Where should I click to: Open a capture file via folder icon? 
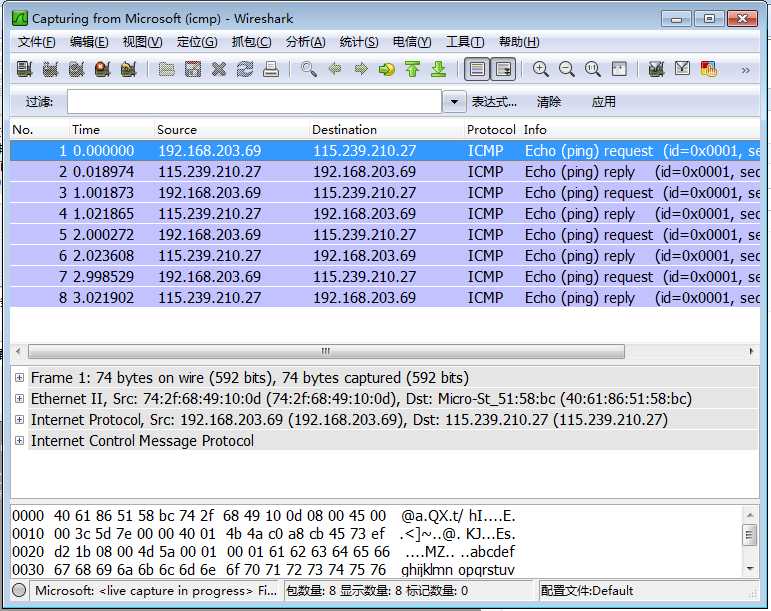167,69
